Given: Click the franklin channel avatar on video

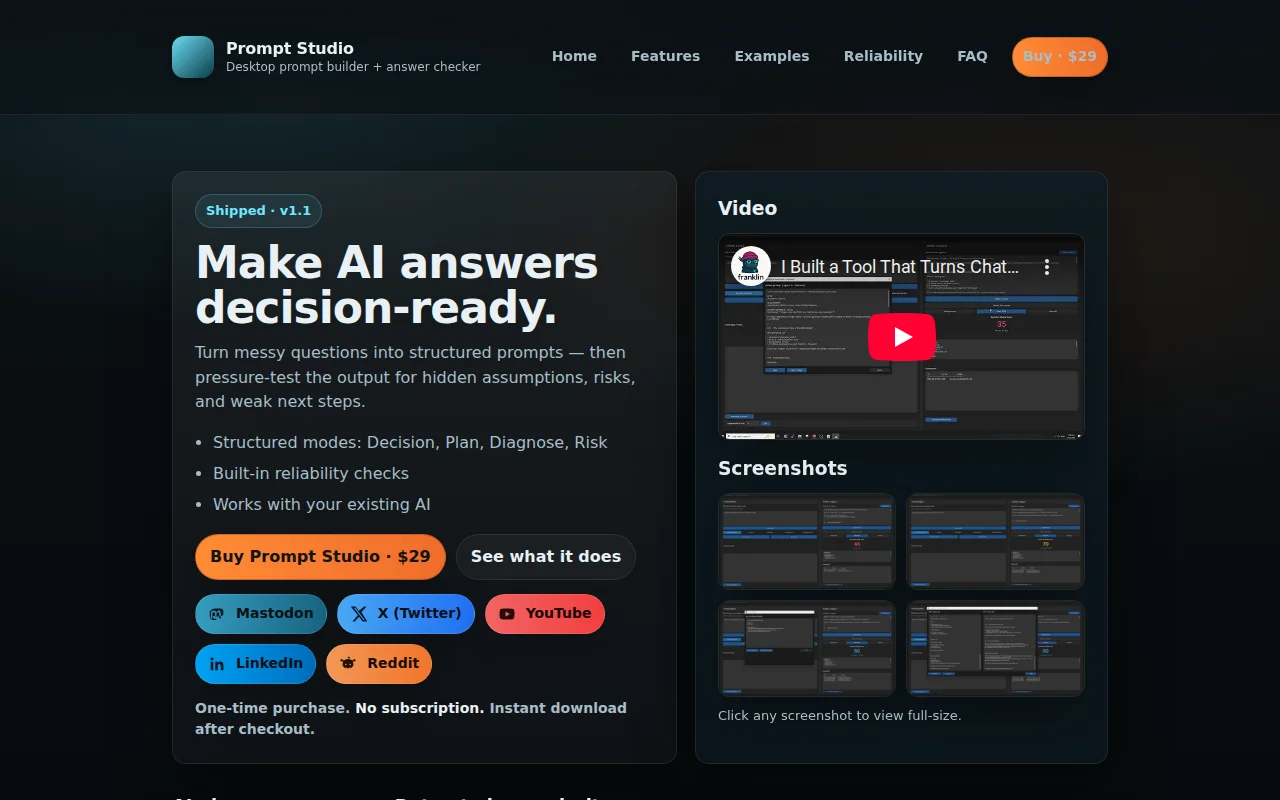Looking at the screenshot, I should [x=751, y=267].
